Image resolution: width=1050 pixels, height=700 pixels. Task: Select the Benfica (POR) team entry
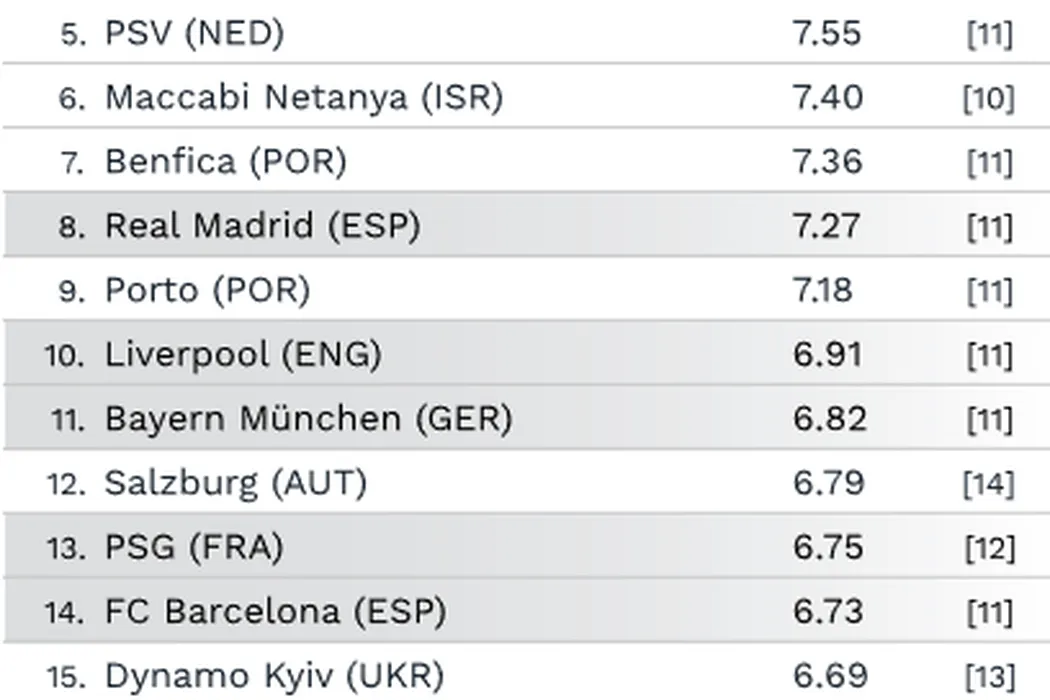(x=225, y=162)
